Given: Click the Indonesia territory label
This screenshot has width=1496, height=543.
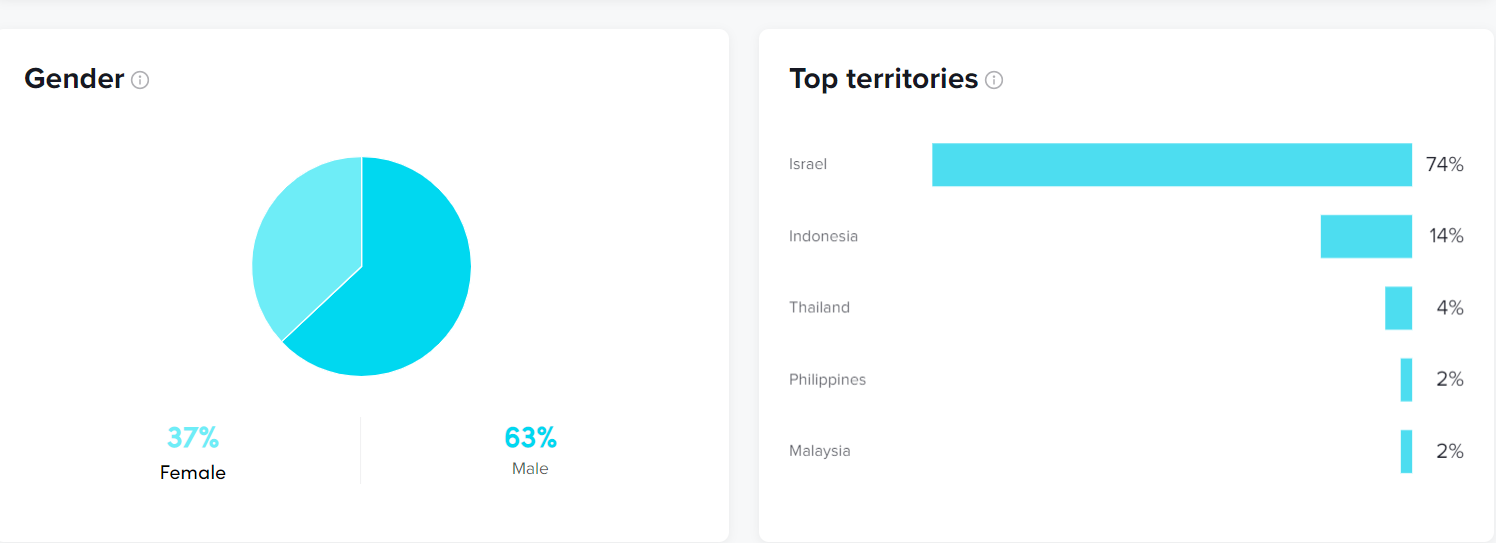Looking at the screenshot, I should pyautogui.click(x=823, y=237).
